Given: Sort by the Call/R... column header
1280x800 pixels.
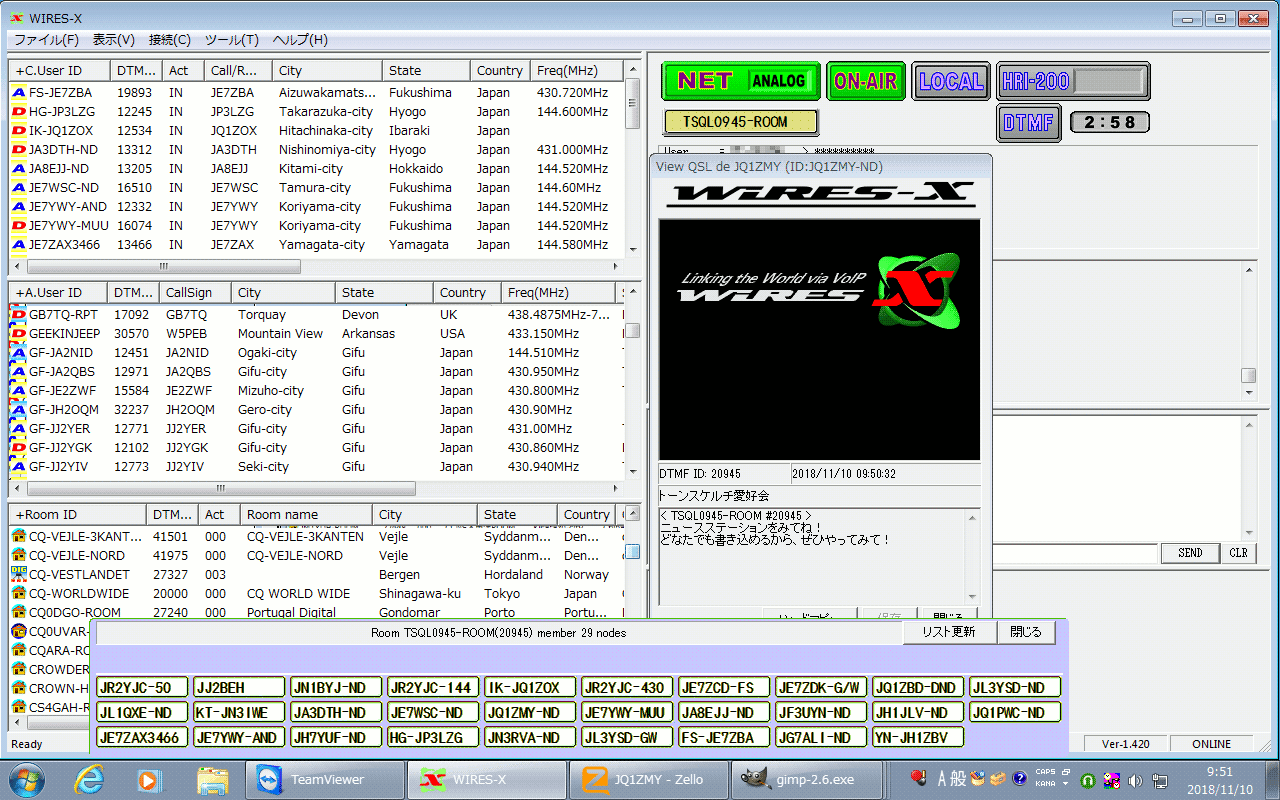Looking at the screenshot, I should (x=238, y=71).
